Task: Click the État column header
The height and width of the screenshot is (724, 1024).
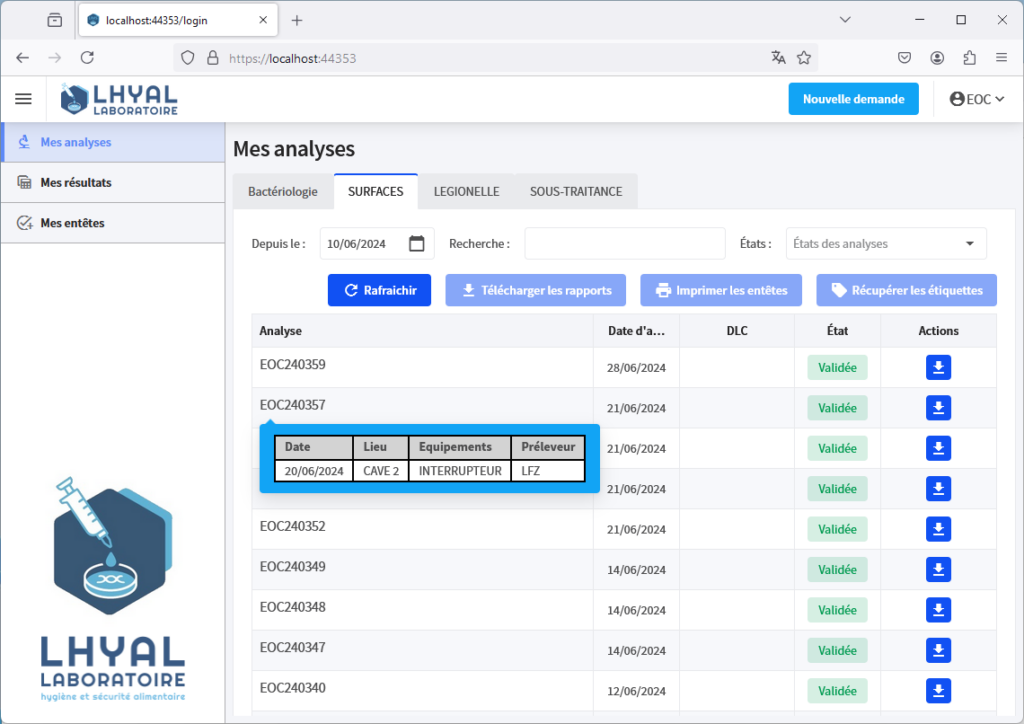Action: (x=837, y=330)
